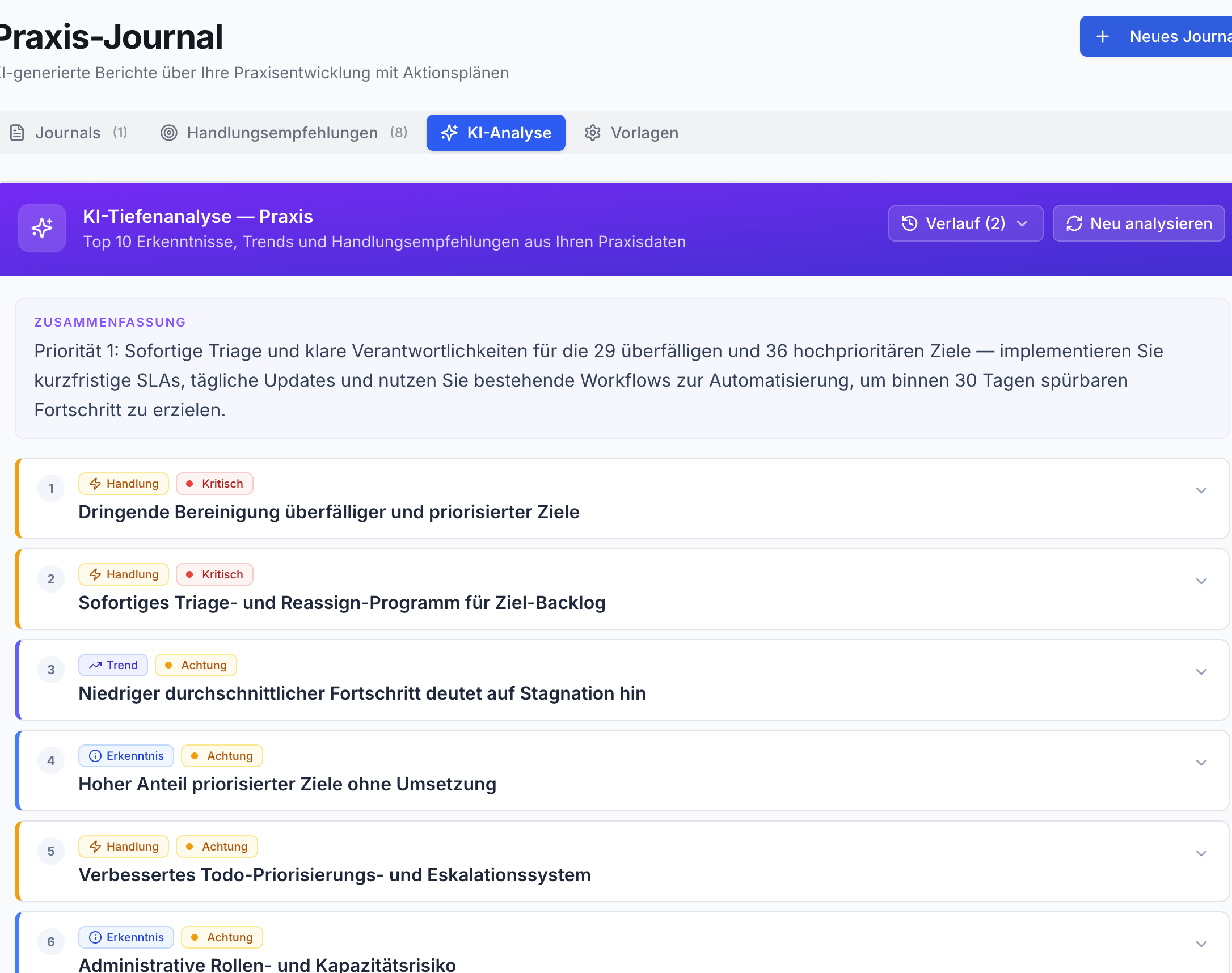Click the target icon beside Handlungsempfehlungen
This screenshot has height=973, width=1232.
coord(168,133)
